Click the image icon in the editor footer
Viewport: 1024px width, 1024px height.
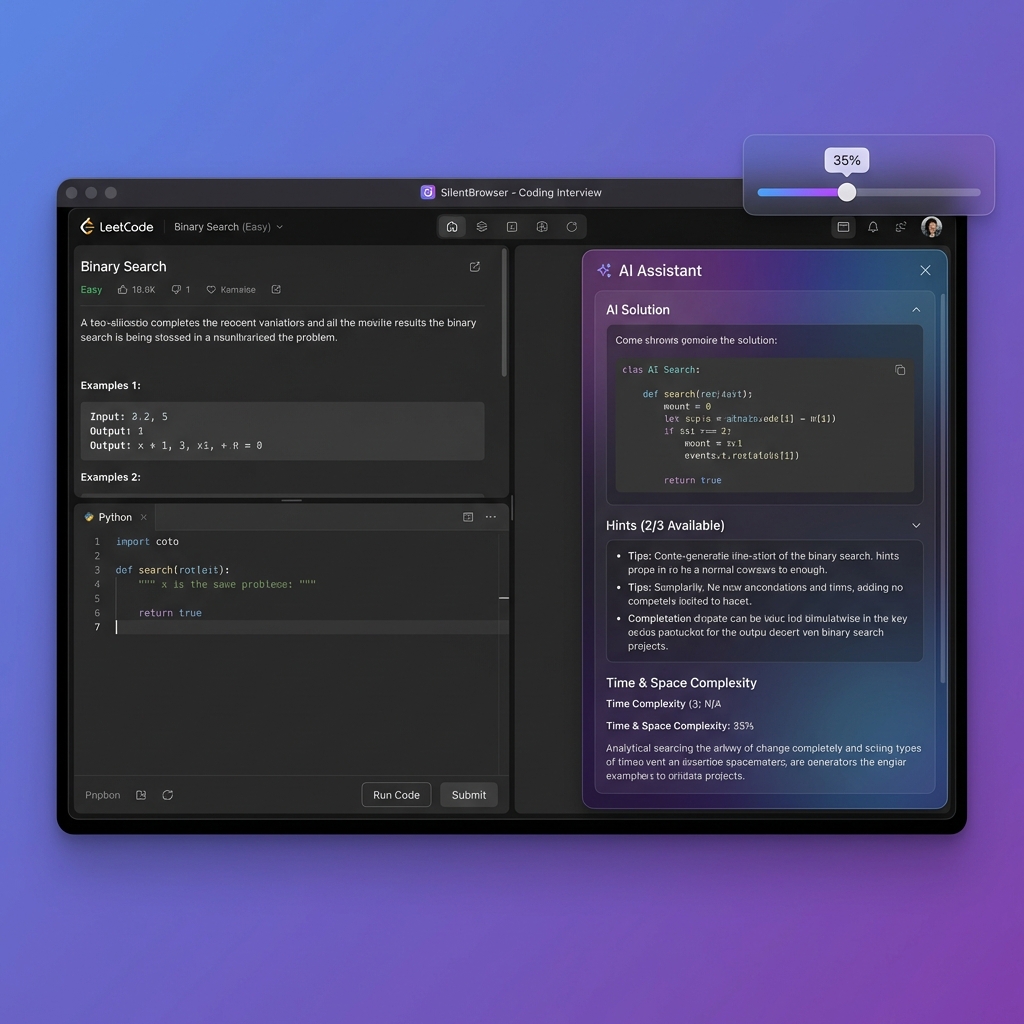[141, 795]
